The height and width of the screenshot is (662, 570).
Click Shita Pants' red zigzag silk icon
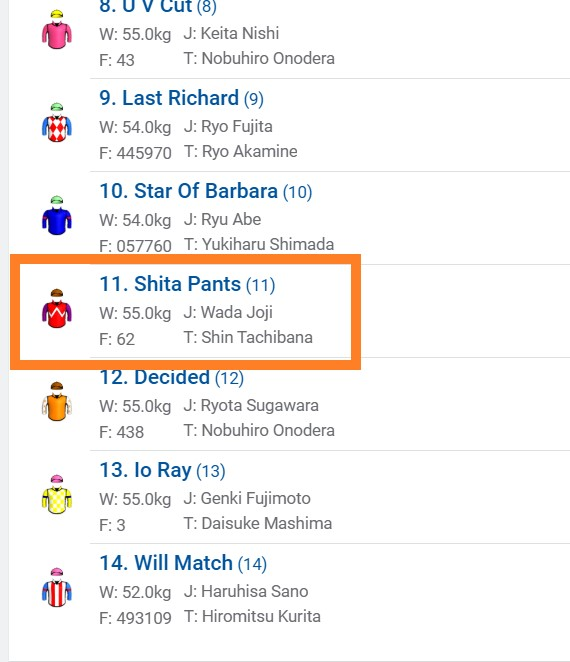pos(57,309)
